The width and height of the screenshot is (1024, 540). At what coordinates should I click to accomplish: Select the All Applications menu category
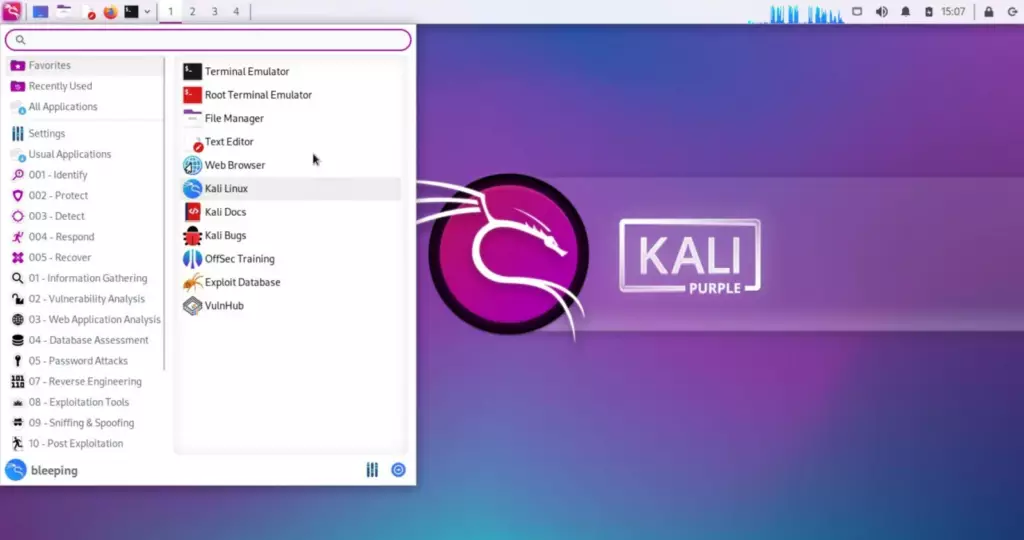(x=62, y=107)
